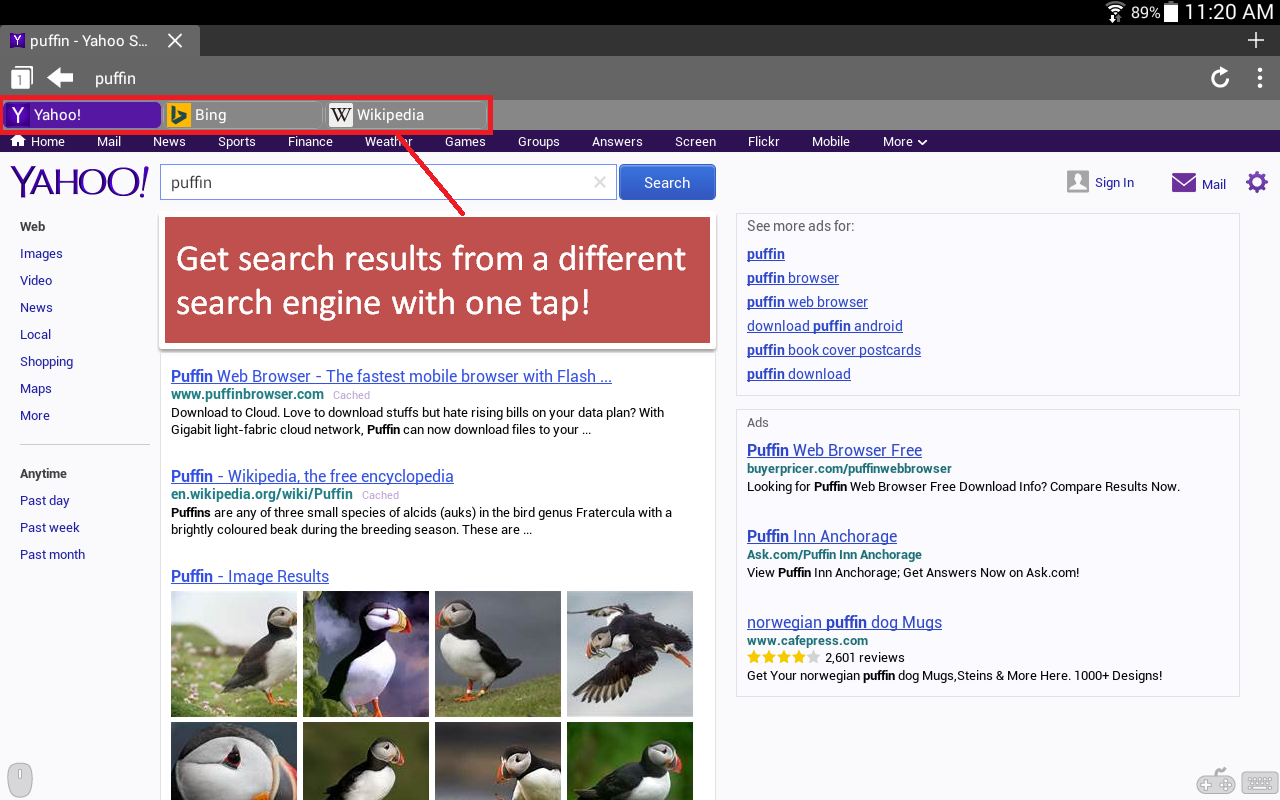The width and height of the screenshot is (1280, 800).
Task: Tap the battery status icon
Action: (1171, 12)
